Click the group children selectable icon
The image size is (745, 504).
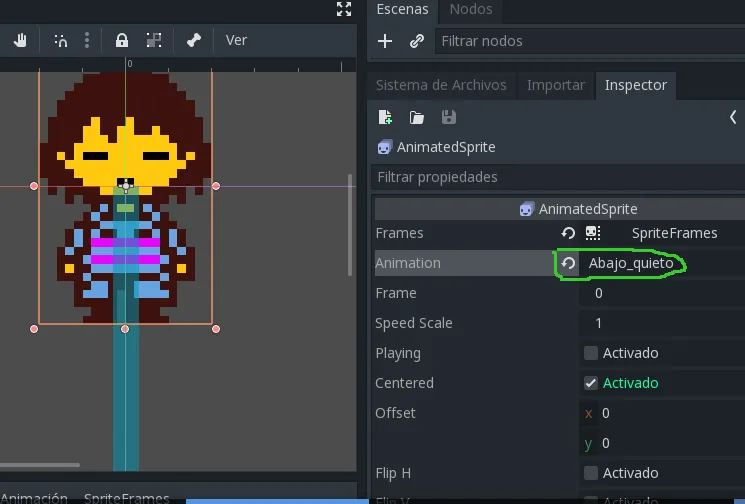(x=153, y=40)
